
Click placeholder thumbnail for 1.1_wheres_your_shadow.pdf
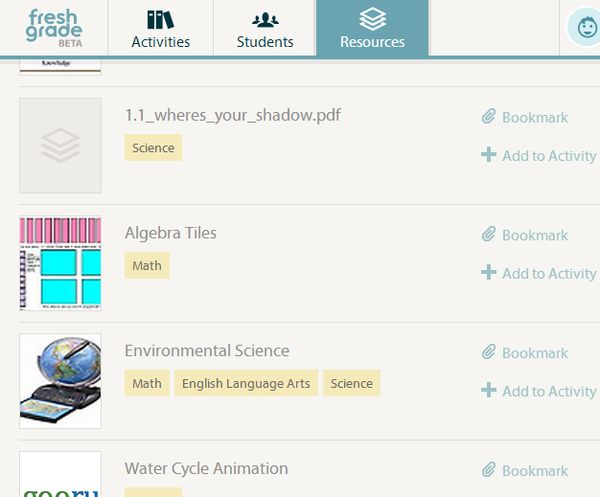pyautogui.click(x=60, y=145)
